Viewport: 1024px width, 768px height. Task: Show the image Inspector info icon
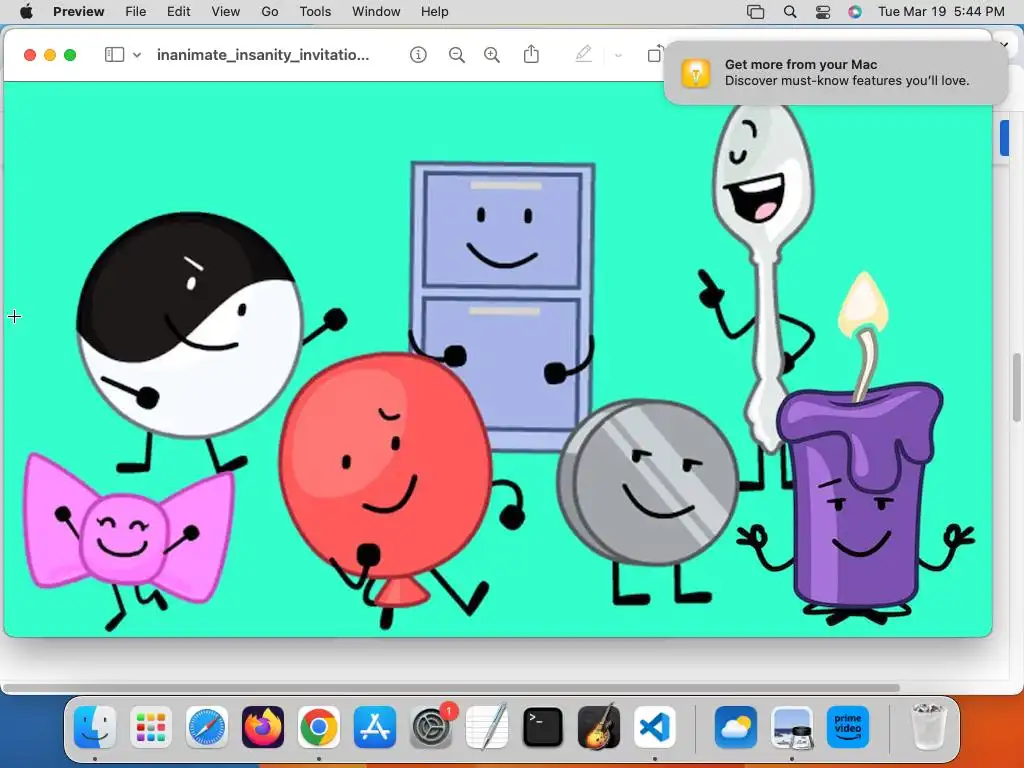pos(418,55)
